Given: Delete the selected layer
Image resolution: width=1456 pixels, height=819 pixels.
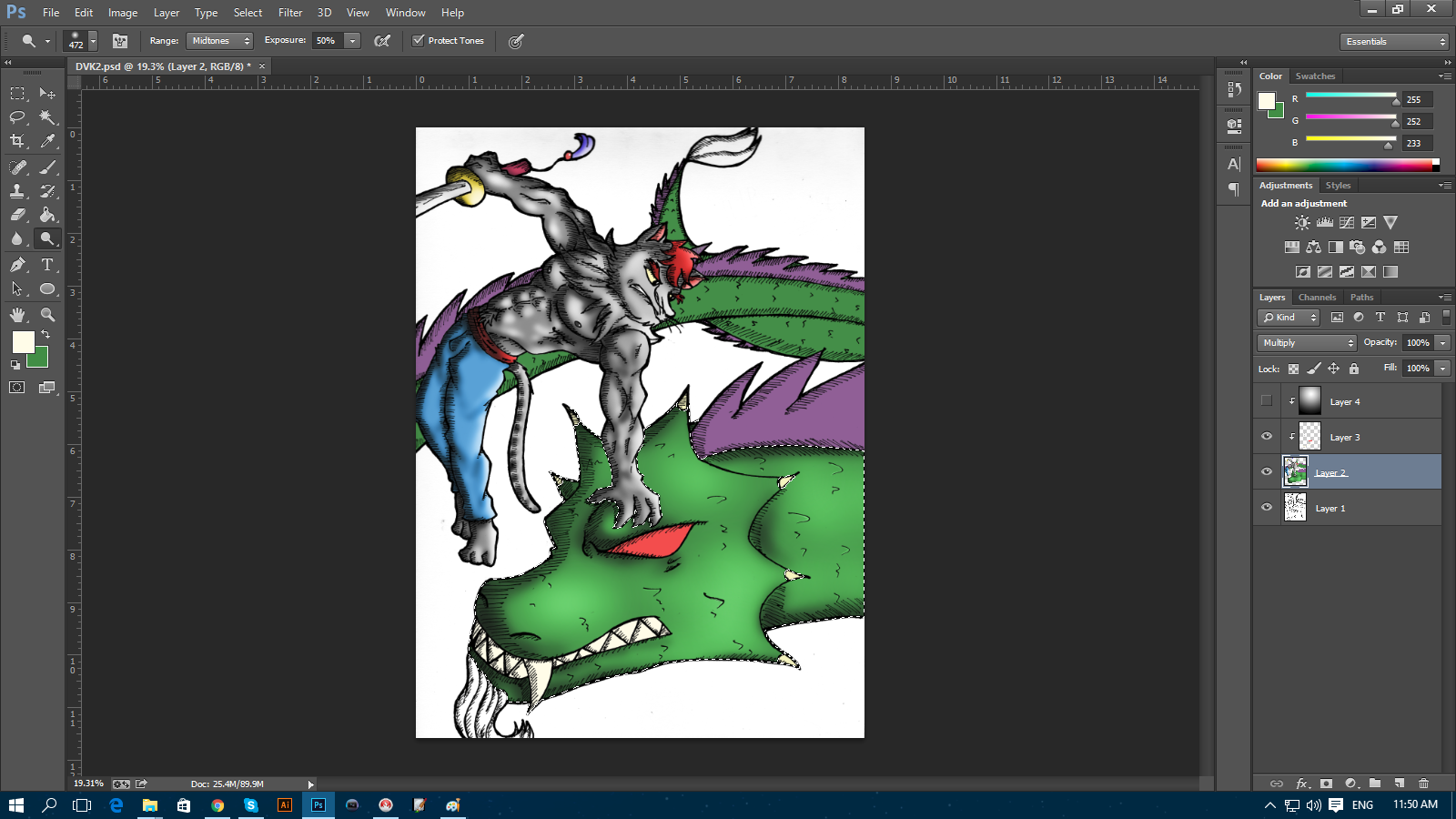Looking at the screenshot, I should [1423, 784].
